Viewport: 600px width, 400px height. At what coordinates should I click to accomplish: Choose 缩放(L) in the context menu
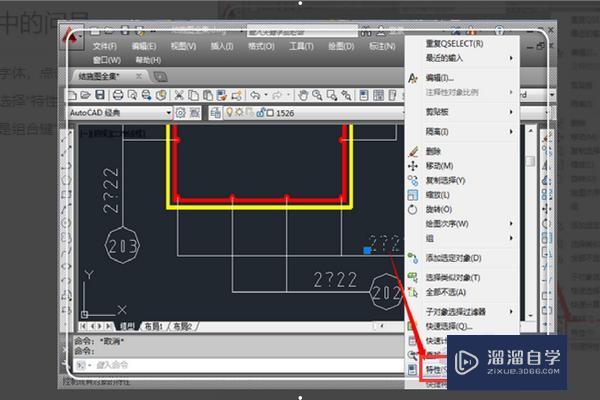[x=462, y=195]
